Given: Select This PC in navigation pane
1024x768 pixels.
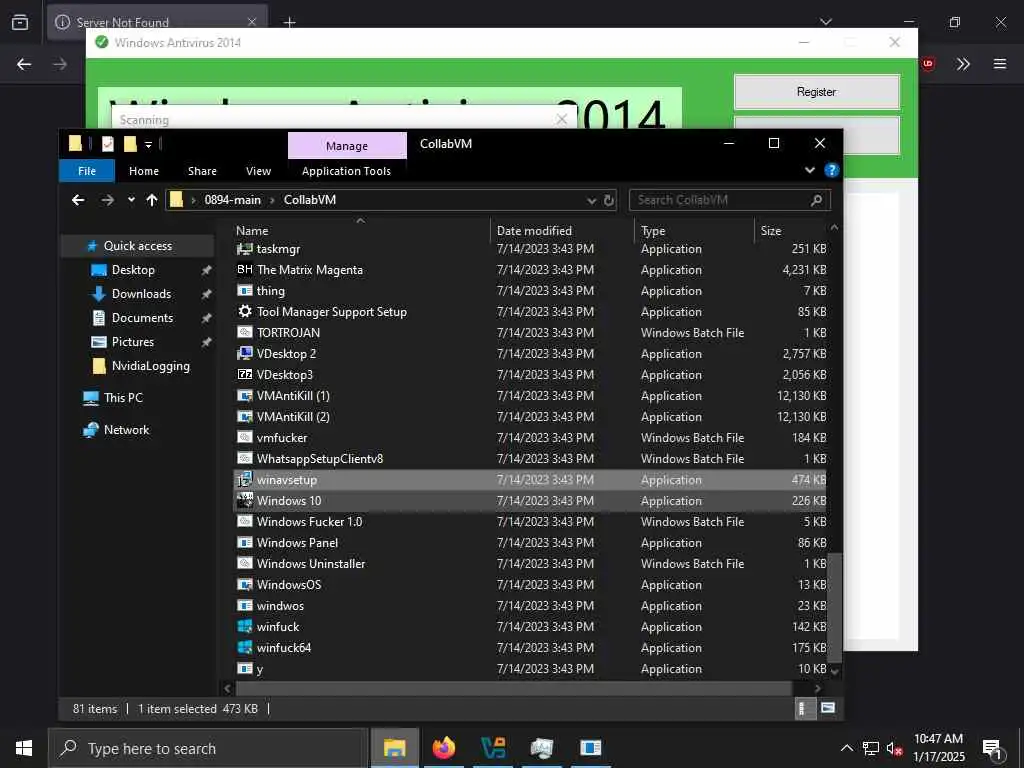Looking at the screenshot, I should pyautogui.click(x=113, y=398).
